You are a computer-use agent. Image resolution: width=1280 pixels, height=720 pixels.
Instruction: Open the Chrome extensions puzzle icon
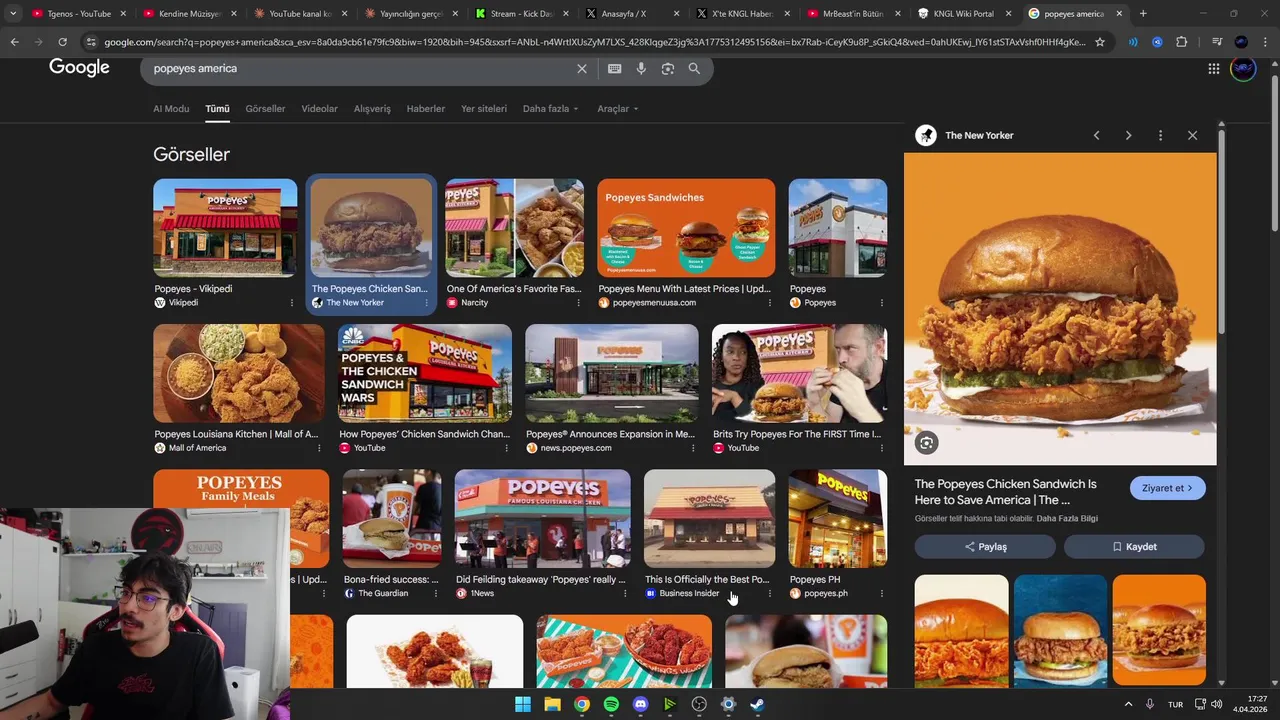(1181, 42)
